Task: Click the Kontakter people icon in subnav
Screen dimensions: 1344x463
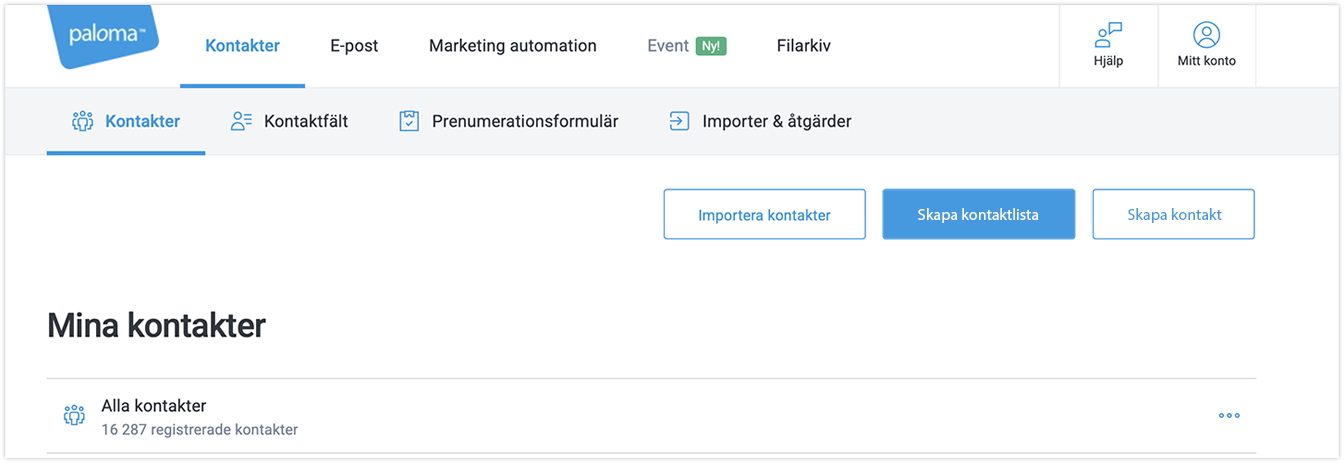Action: click(x=82, y=122)
